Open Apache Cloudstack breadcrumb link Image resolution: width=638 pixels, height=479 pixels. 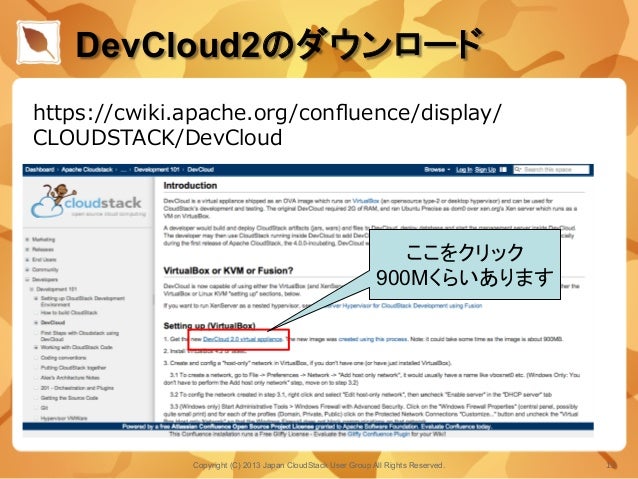click(87, 169)
